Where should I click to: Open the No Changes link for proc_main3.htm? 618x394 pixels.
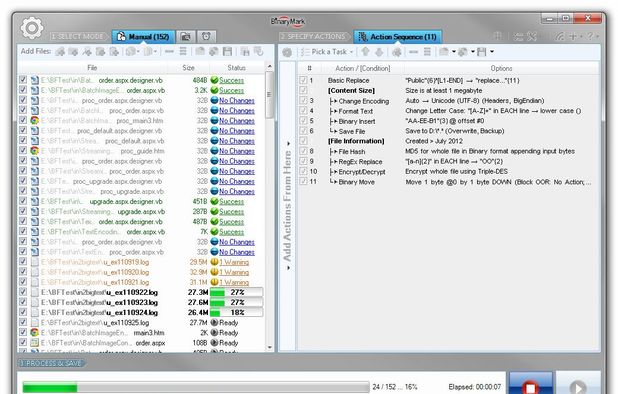[237, 121]
